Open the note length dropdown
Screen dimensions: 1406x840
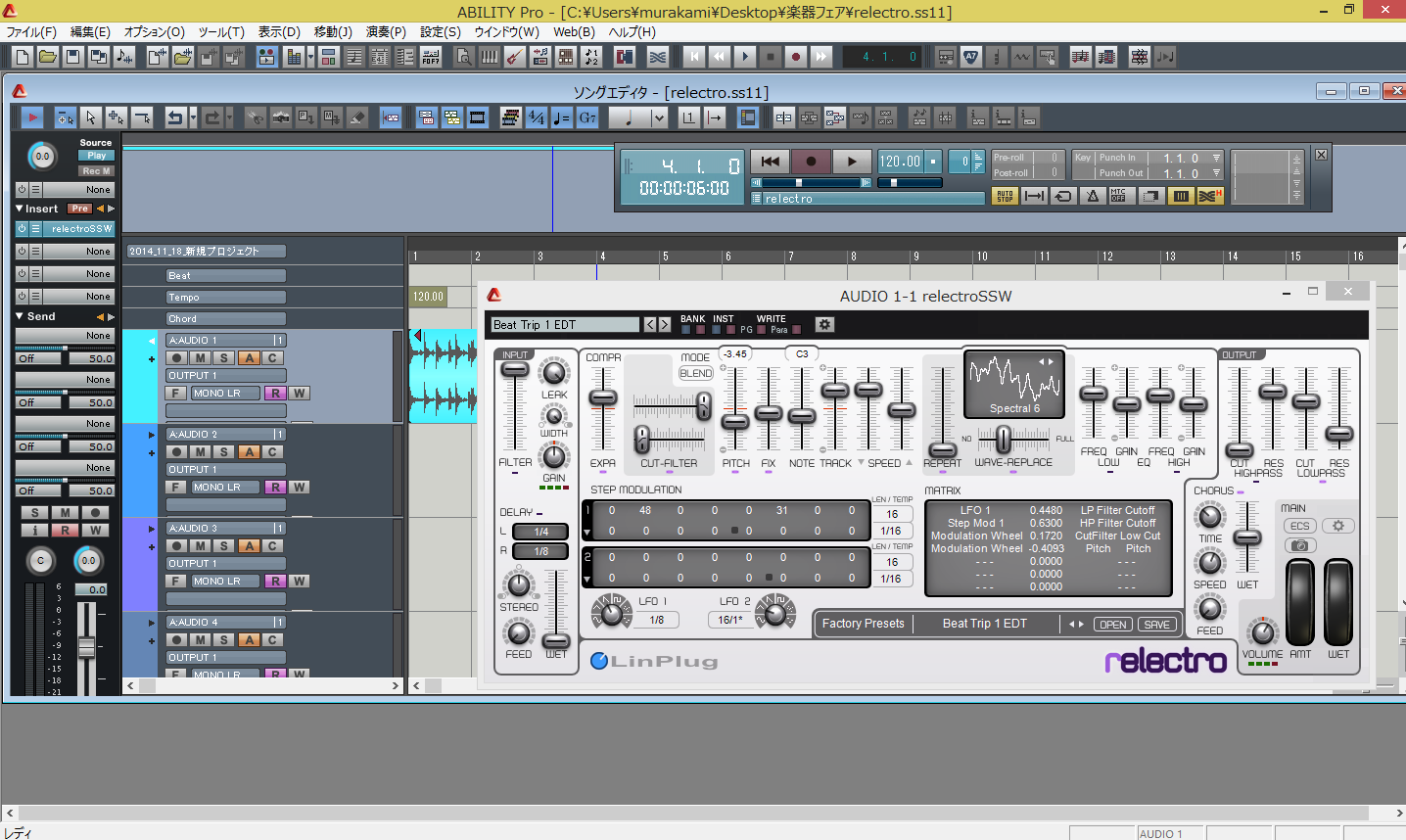pyautogui.click(x=659, y=117)
